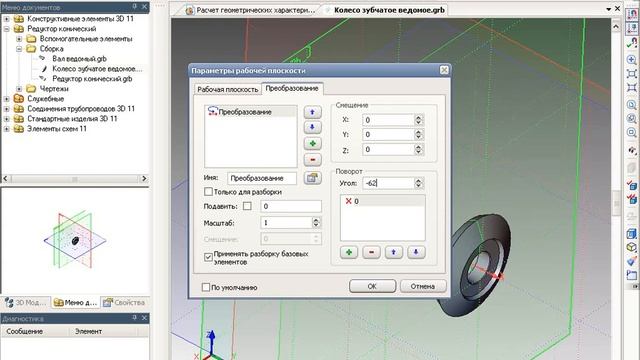The height and width of the screenshot is (360, 640).
Task: Adjust X offset spinner arrows
Action: pyautogui.click(x=418, y=120)
